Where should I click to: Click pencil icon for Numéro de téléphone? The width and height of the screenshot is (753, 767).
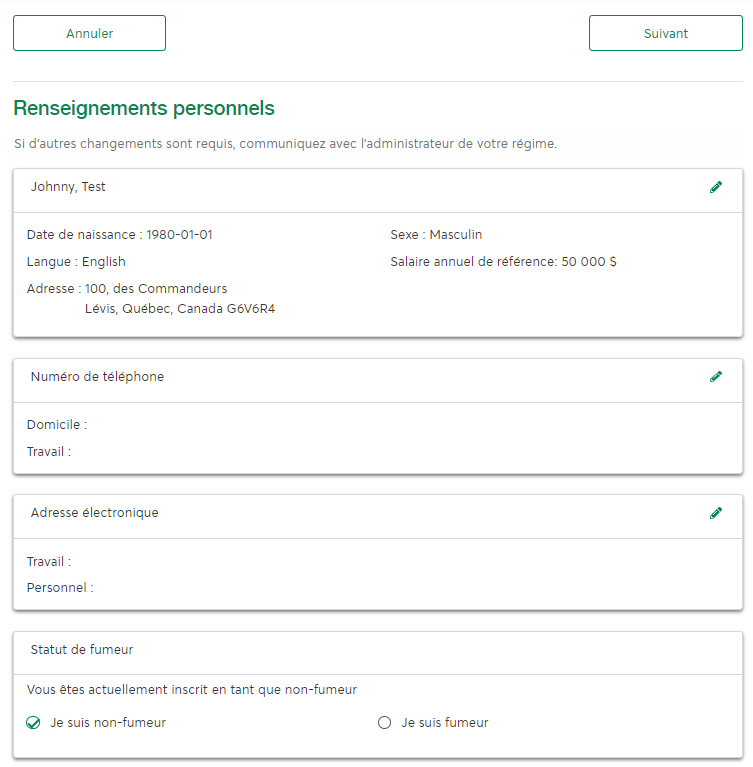716,377
